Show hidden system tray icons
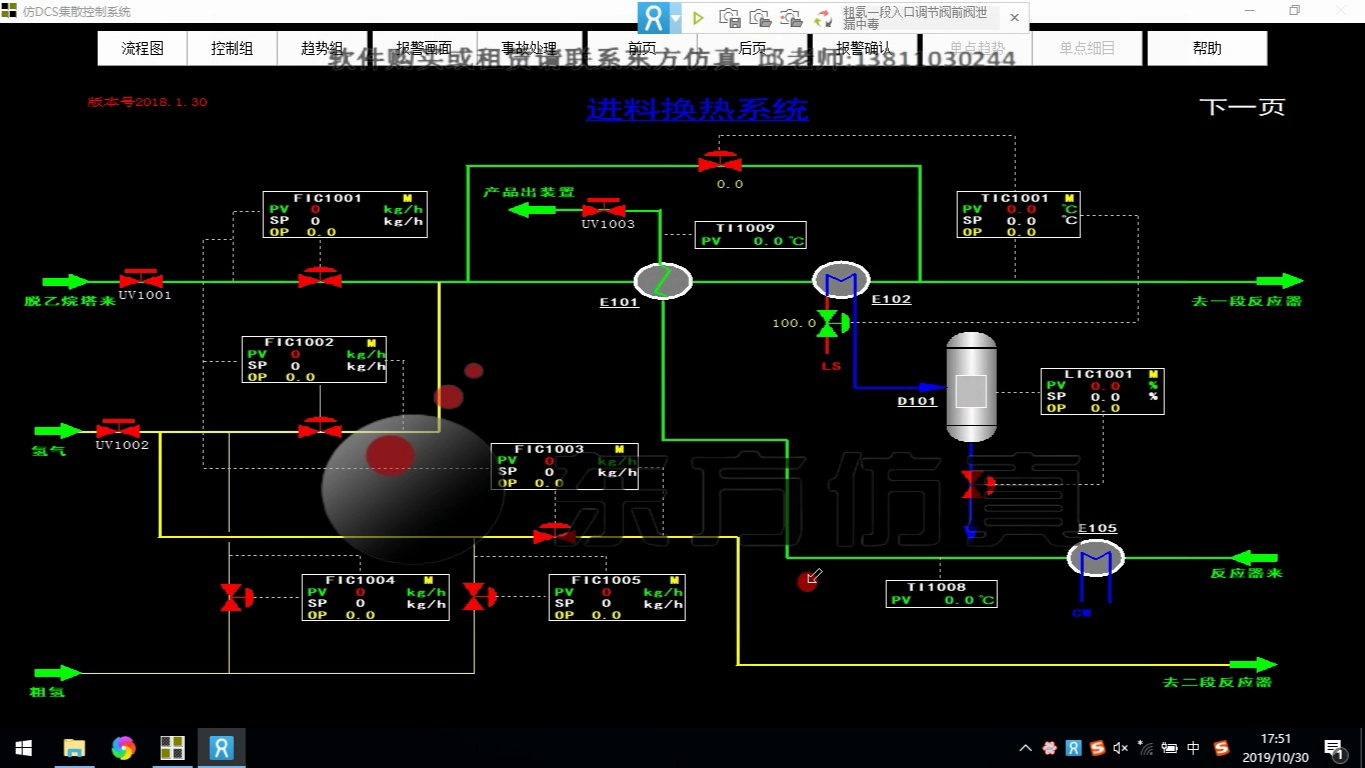1365x768 pixels. click(1026, 748)
